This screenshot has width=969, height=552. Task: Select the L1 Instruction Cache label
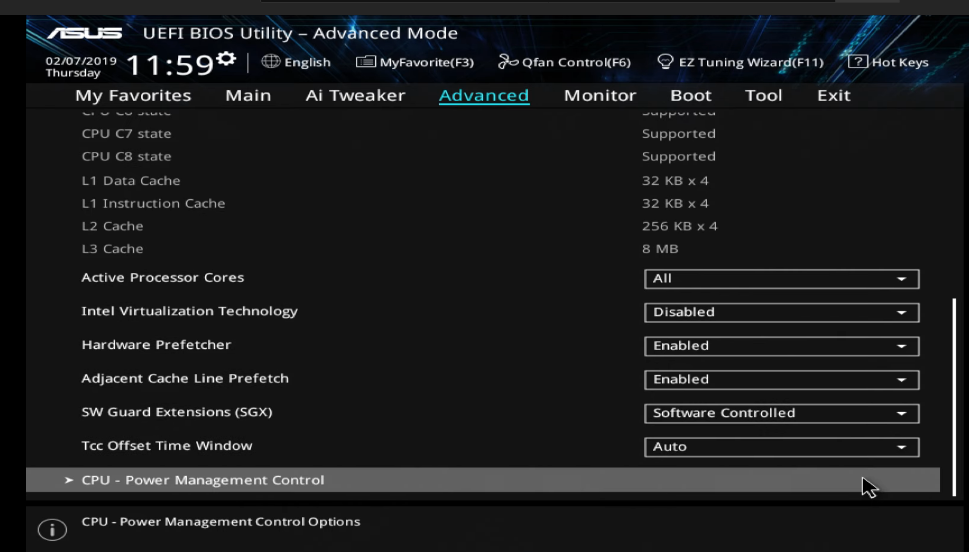point(153,203)
